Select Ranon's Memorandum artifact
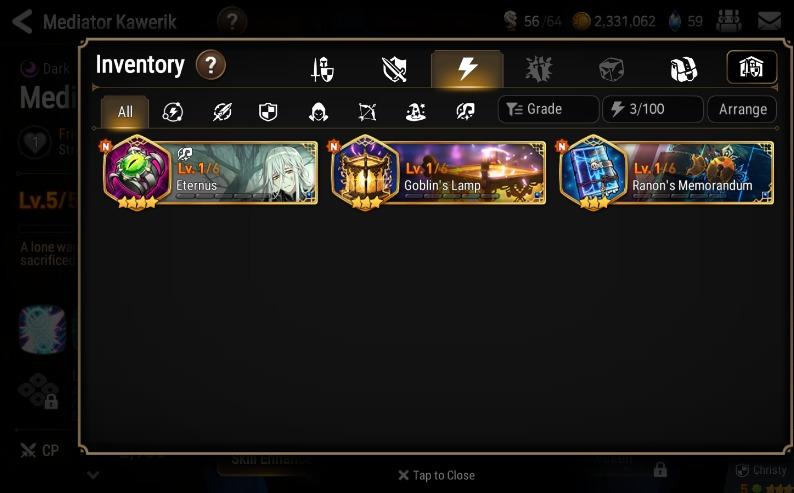The width and height of the screenshot is (794, 493). click(x=666, y=173)
